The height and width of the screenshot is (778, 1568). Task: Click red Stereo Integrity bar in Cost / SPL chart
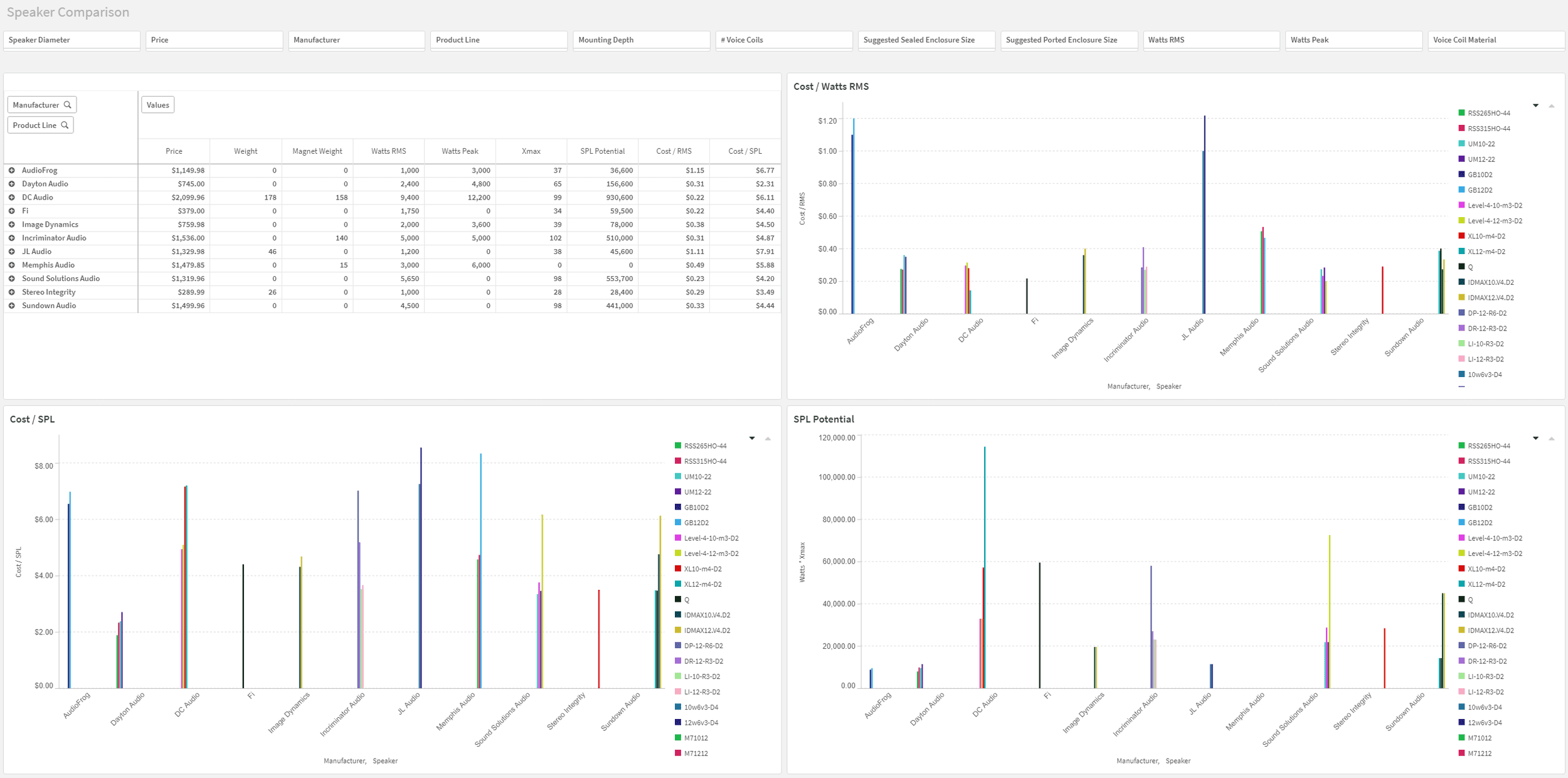(x=599, y=639)
